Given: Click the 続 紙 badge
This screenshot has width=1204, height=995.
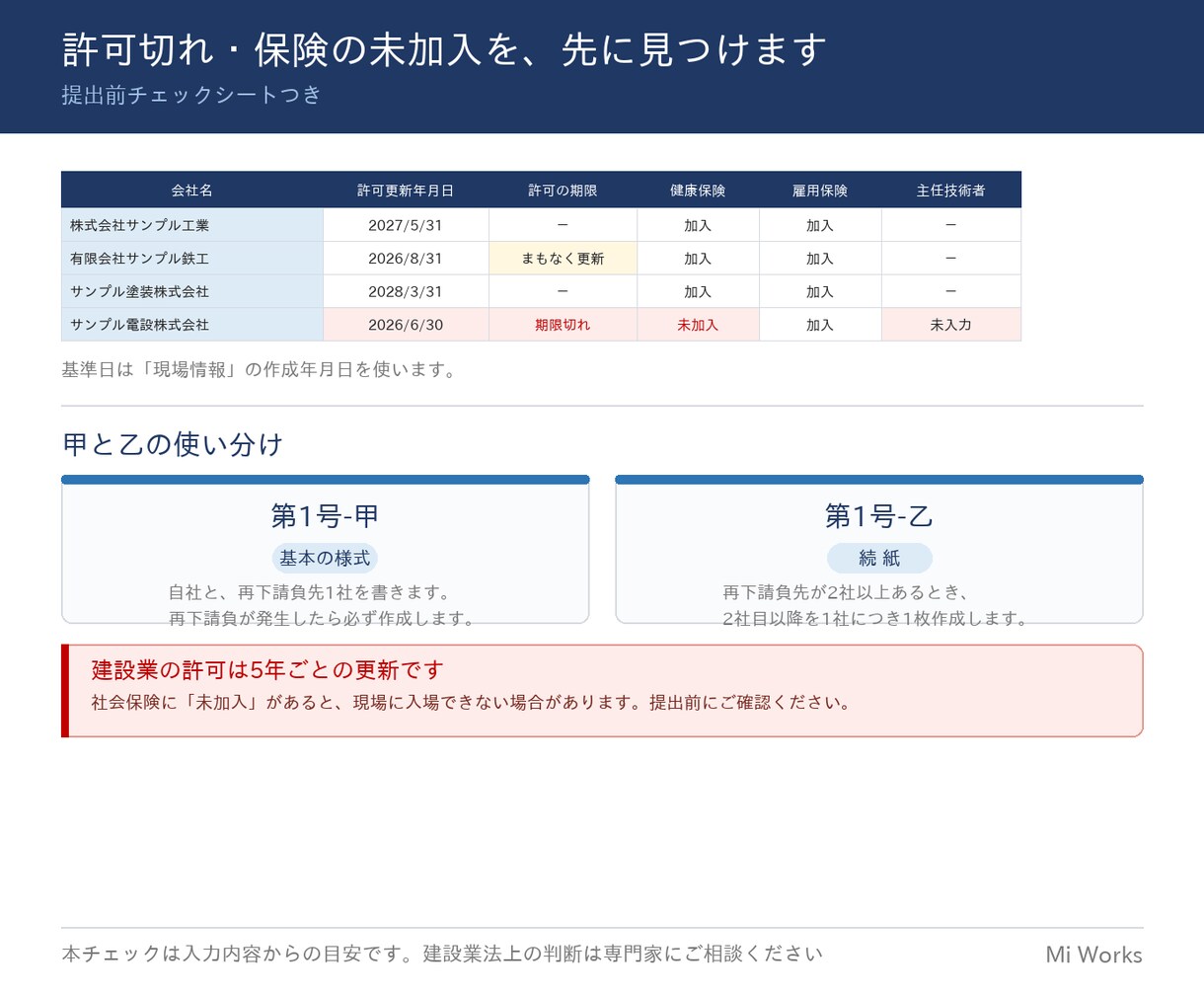Looking at the screenshot, I should pyautogui.click(x=879, y=558).
